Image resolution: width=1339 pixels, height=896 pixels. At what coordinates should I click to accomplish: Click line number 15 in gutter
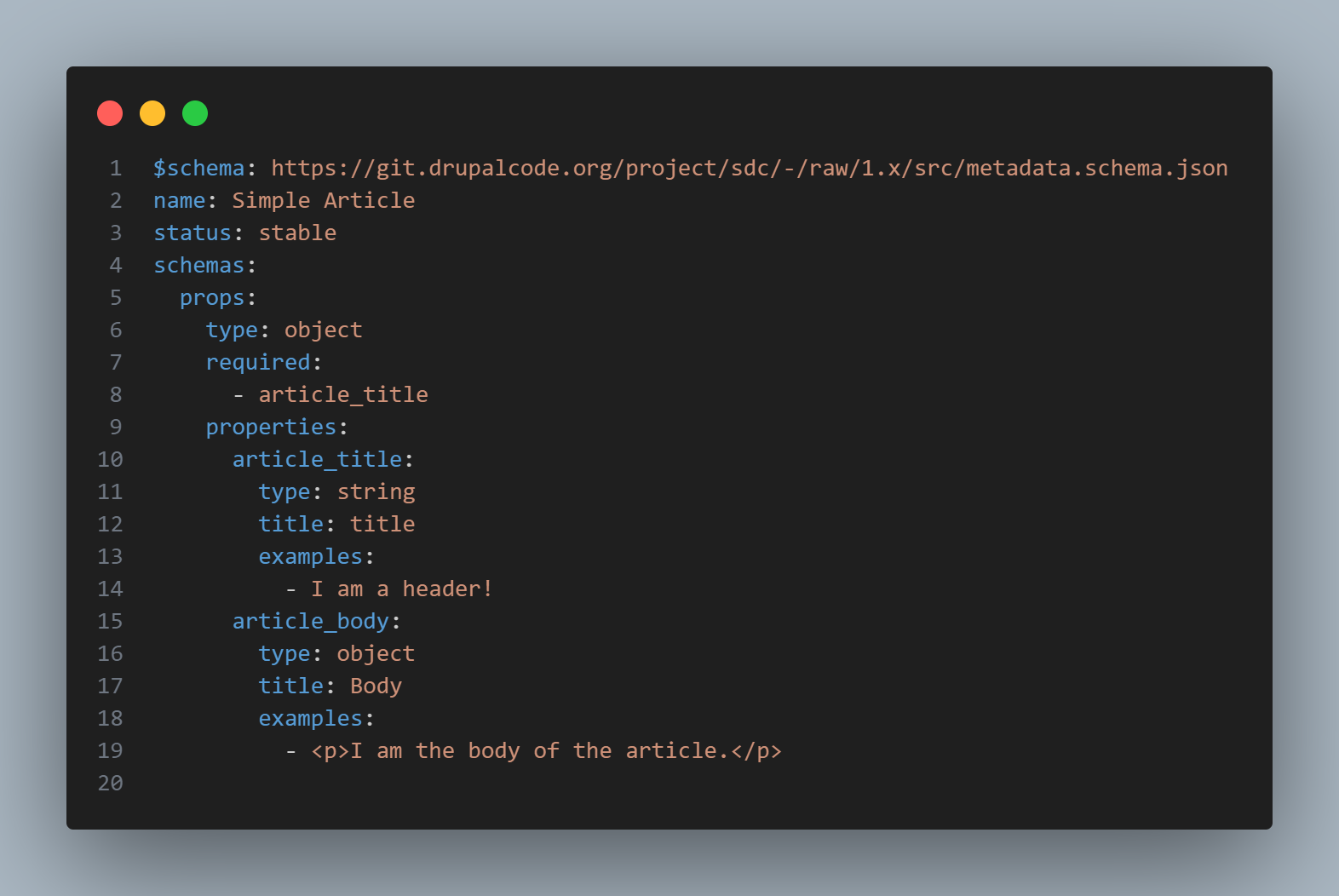[111, 622]
